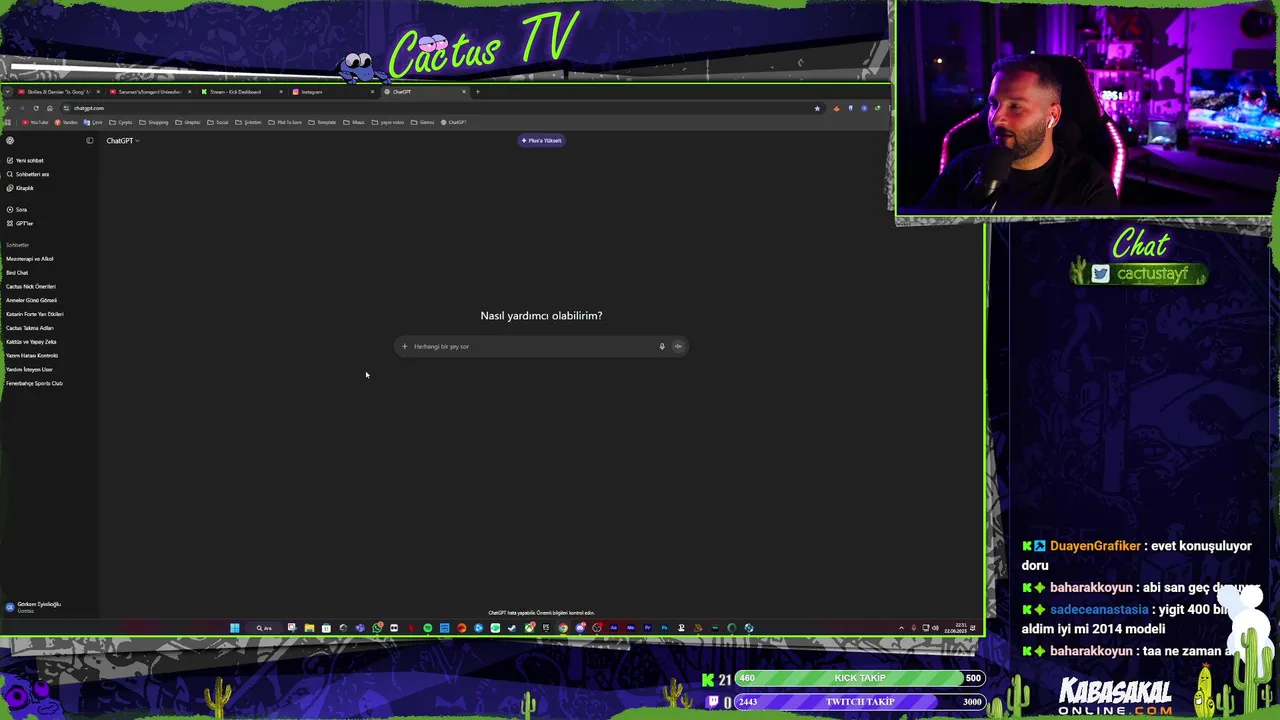Open Google Chrome from the taskbar
This screenshot has height=720, width=1280.
[x=563, y=628]
